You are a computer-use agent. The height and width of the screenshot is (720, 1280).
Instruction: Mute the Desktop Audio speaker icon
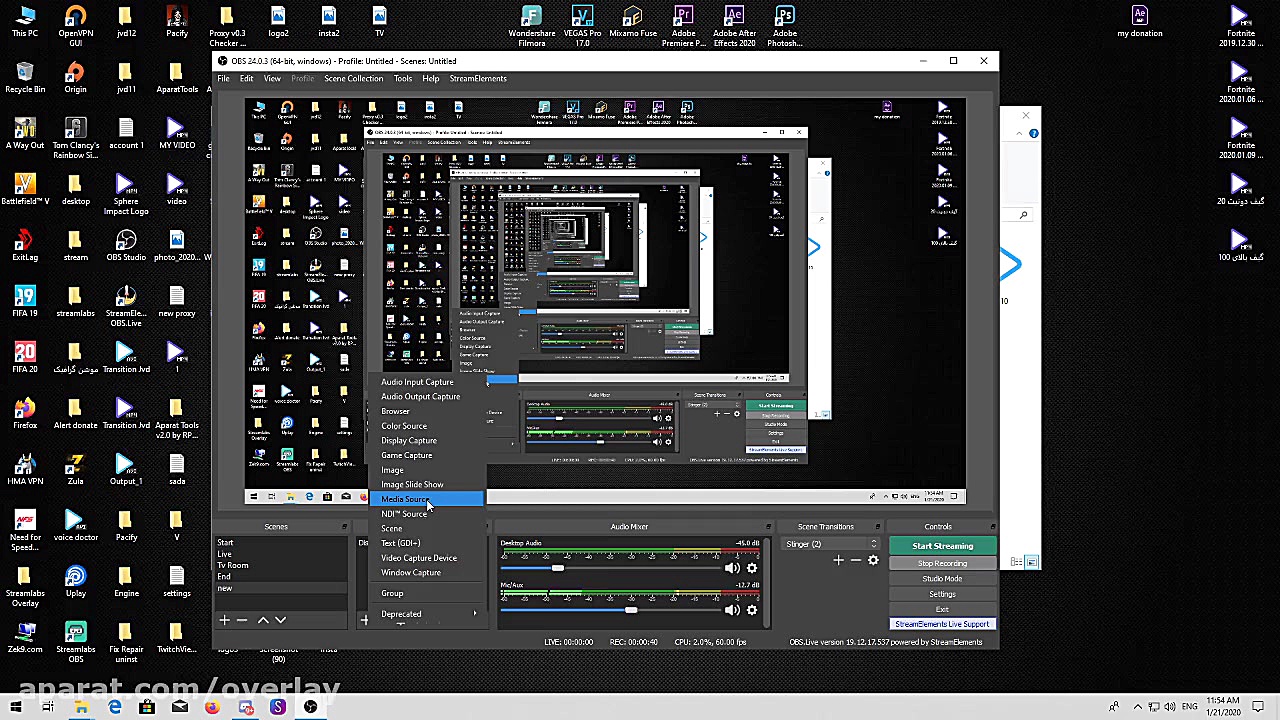[x=732, y=568]
